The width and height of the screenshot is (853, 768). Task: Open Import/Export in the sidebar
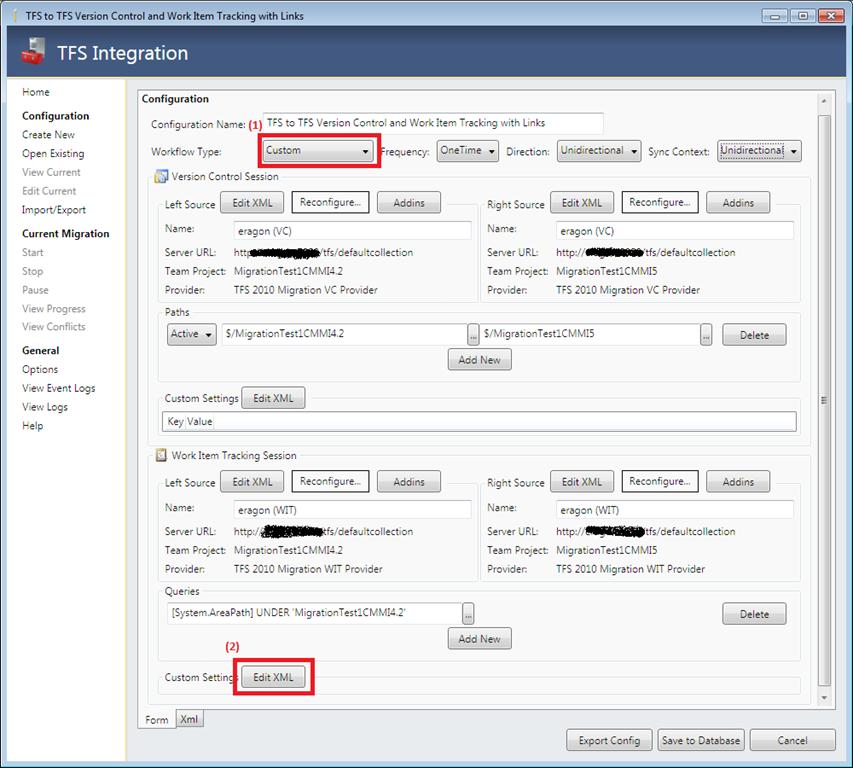pos(54,210)
